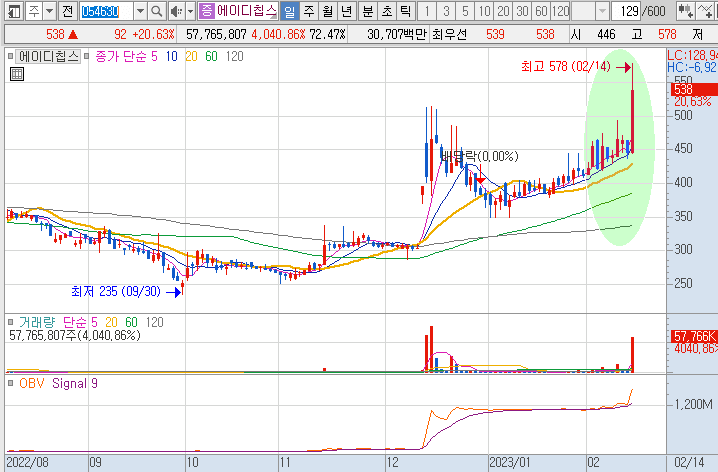Click the 02/14 date label
The width and height of the screenshot is (718, 472).
click(689, 462)
